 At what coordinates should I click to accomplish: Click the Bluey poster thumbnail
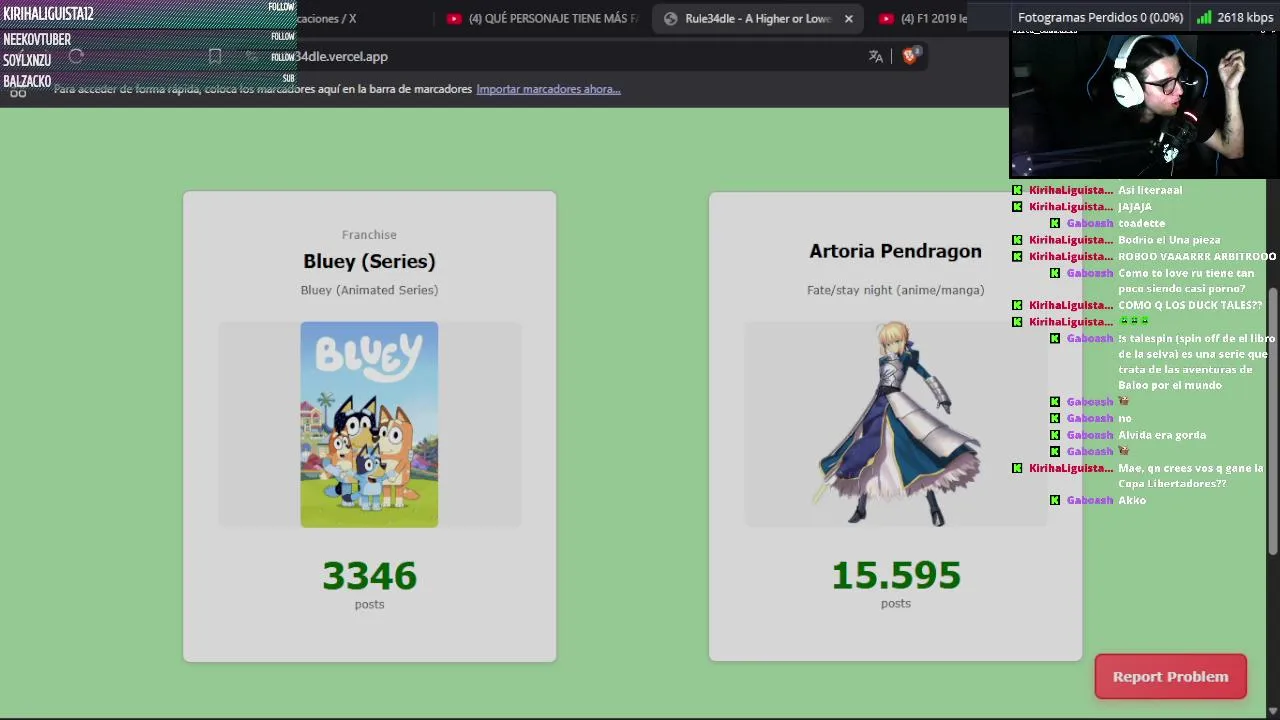369,424
